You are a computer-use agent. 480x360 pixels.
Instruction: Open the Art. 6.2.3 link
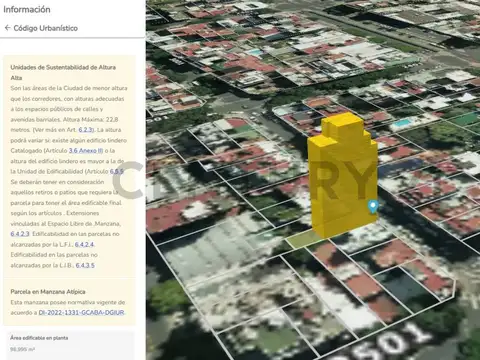click(x=86, y=130)
